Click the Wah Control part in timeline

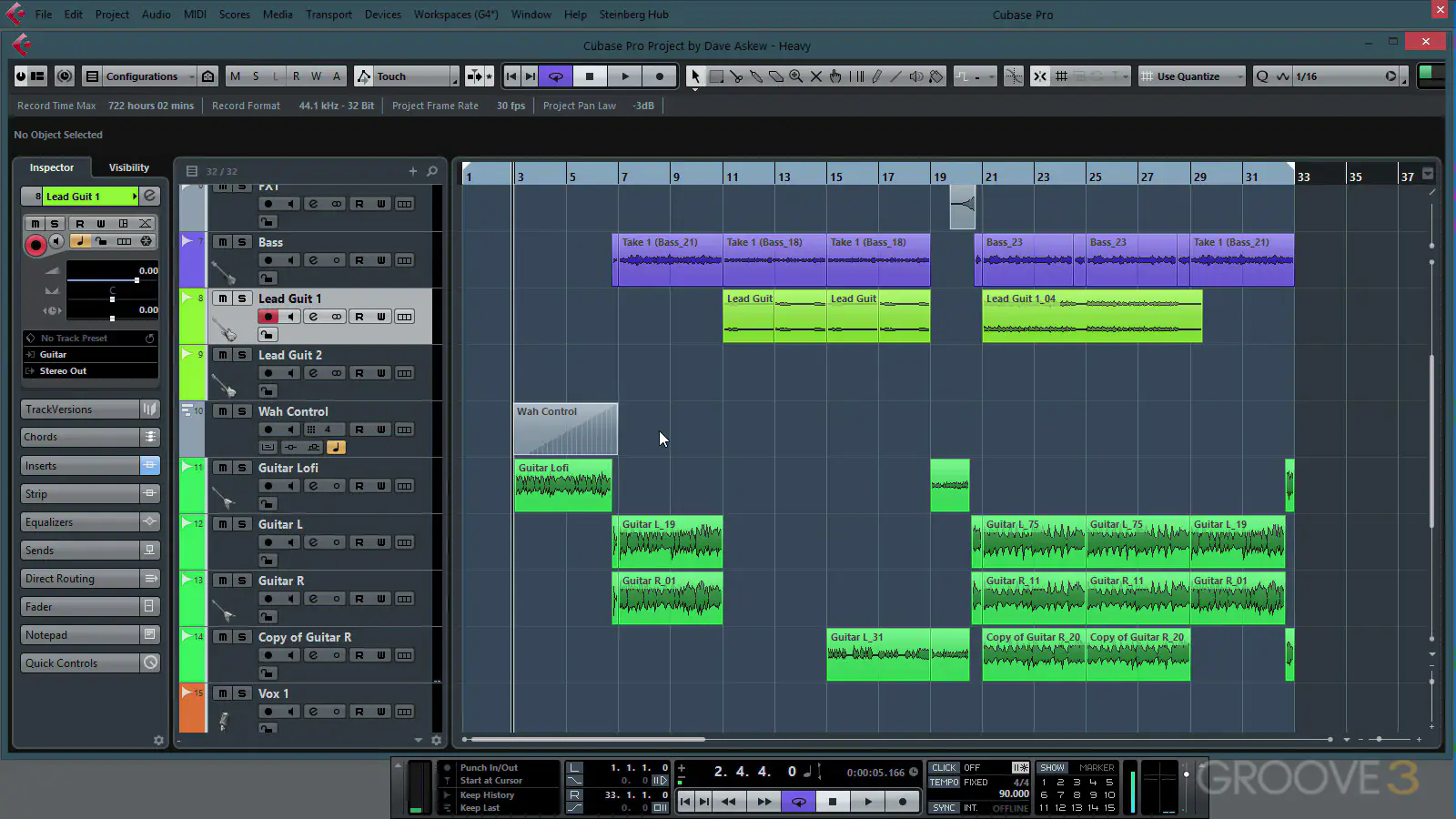click(565, 429)
